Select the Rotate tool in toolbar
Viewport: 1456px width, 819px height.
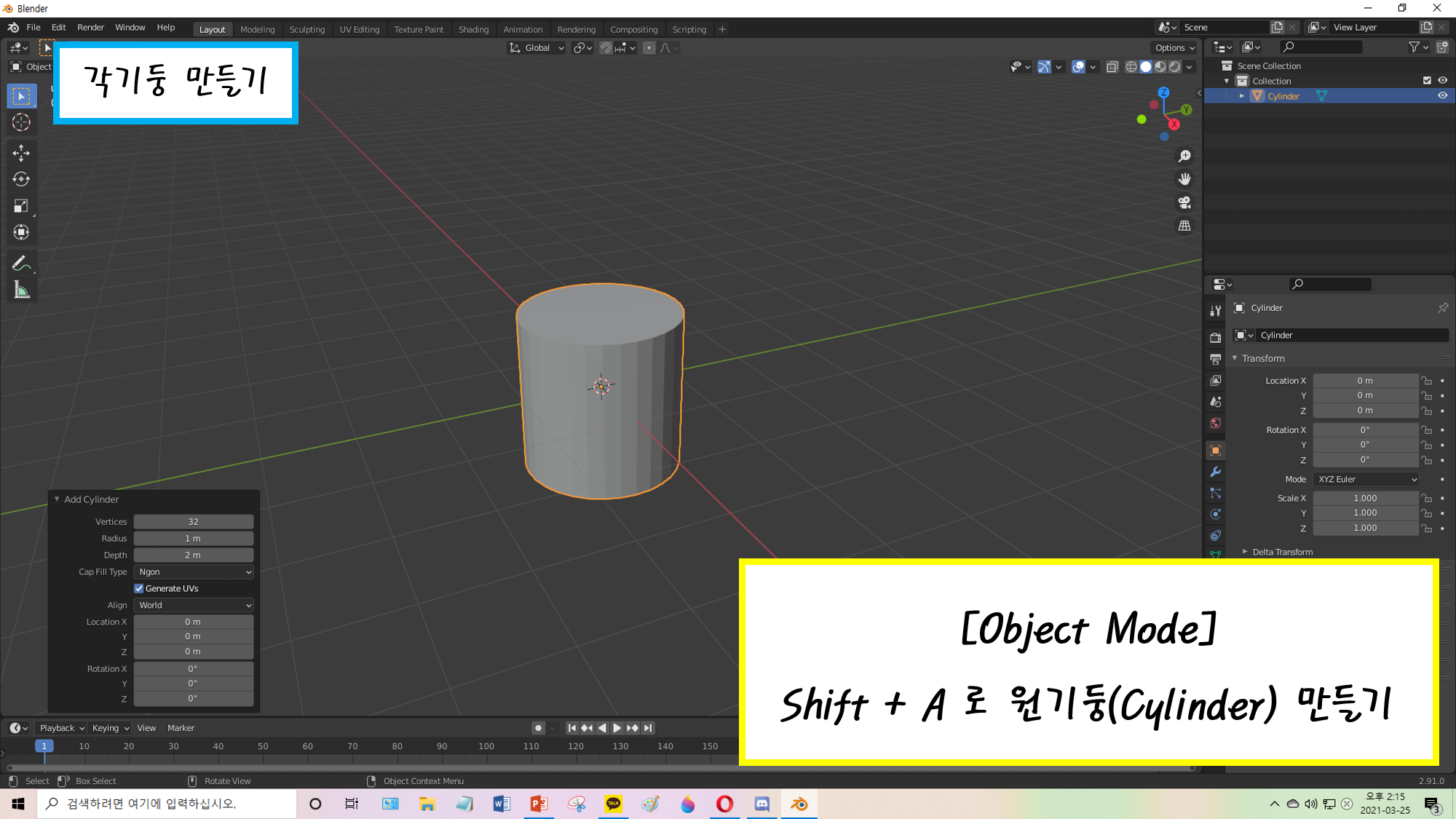click(x=21, y=179)
